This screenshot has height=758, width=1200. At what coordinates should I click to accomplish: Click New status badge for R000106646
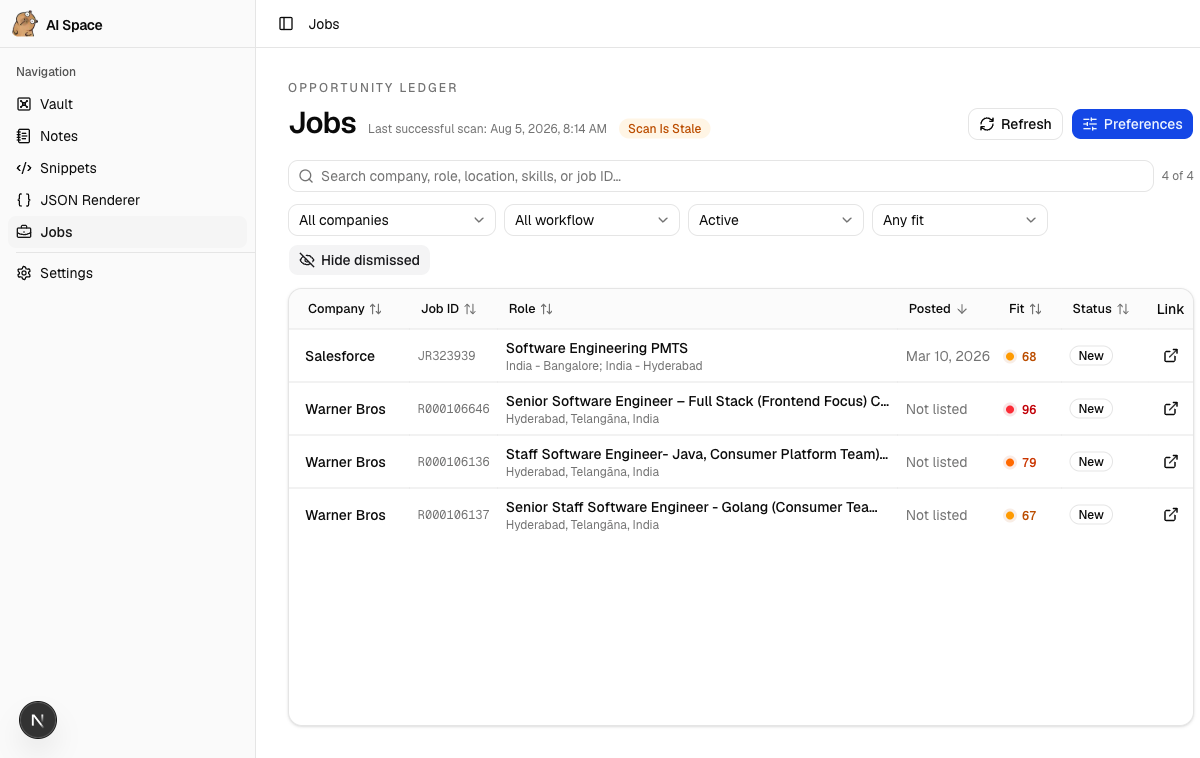click(x=1091, y=409)
